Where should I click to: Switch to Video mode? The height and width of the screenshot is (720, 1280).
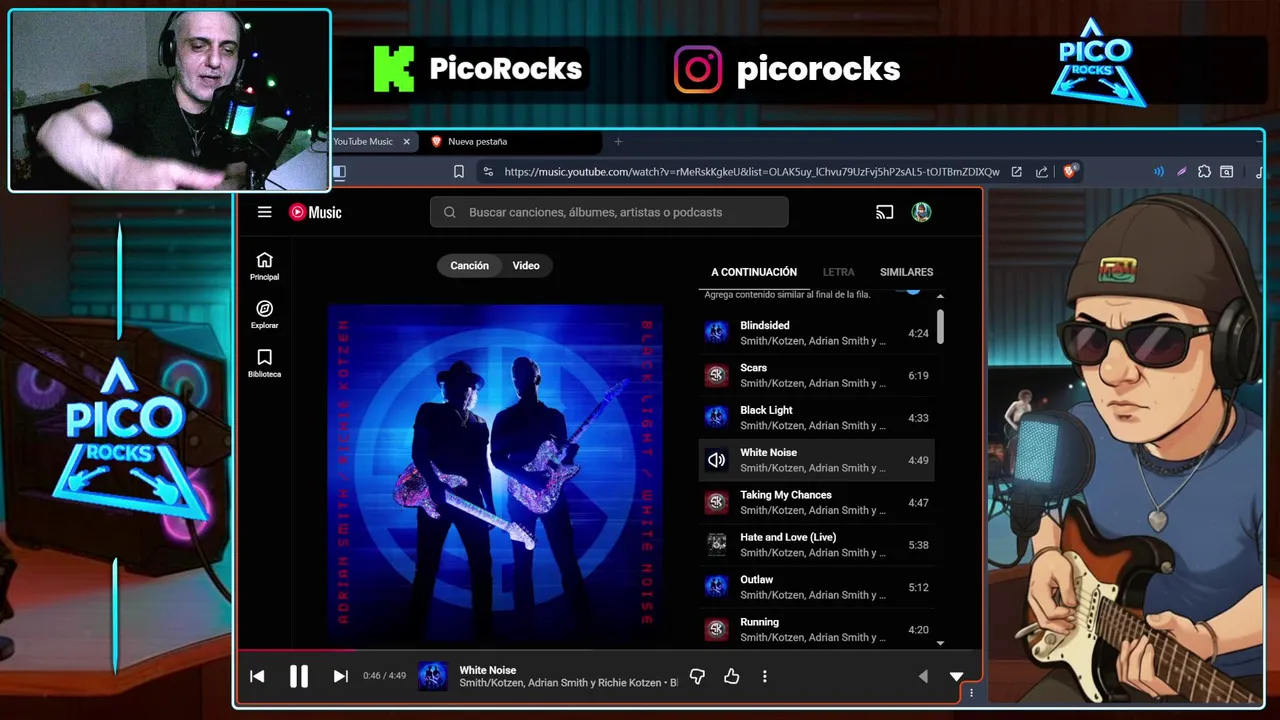coord(526,266)
